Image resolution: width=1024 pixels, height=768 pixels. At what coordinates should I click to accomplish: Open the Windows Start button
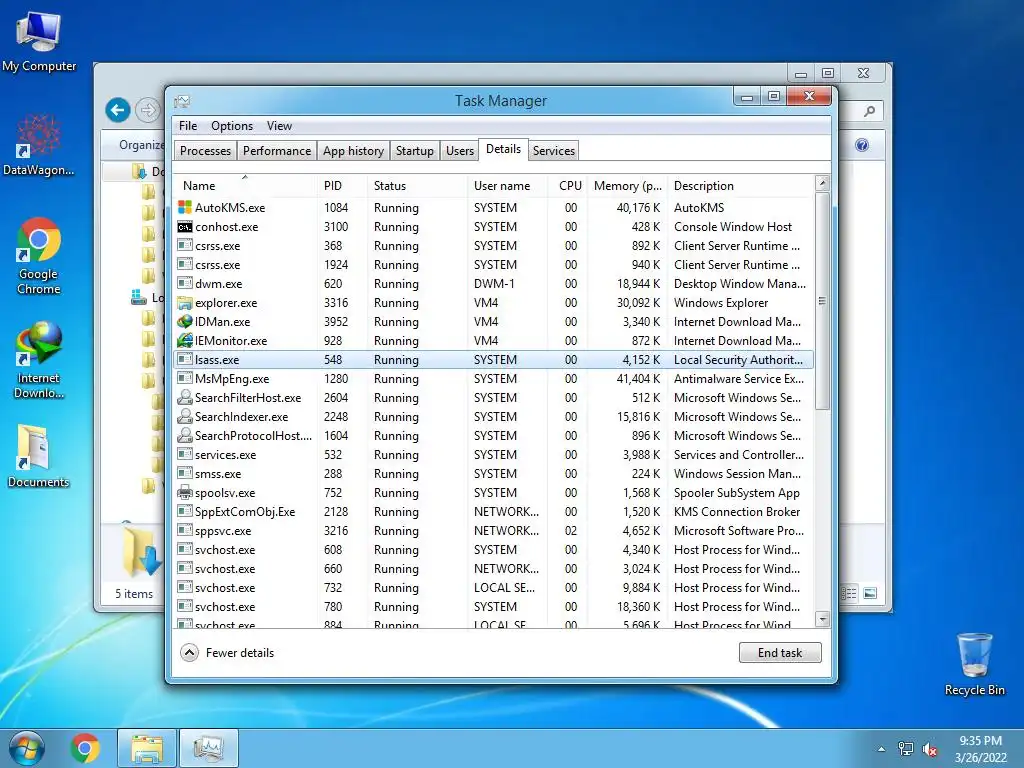pos(27,748)
